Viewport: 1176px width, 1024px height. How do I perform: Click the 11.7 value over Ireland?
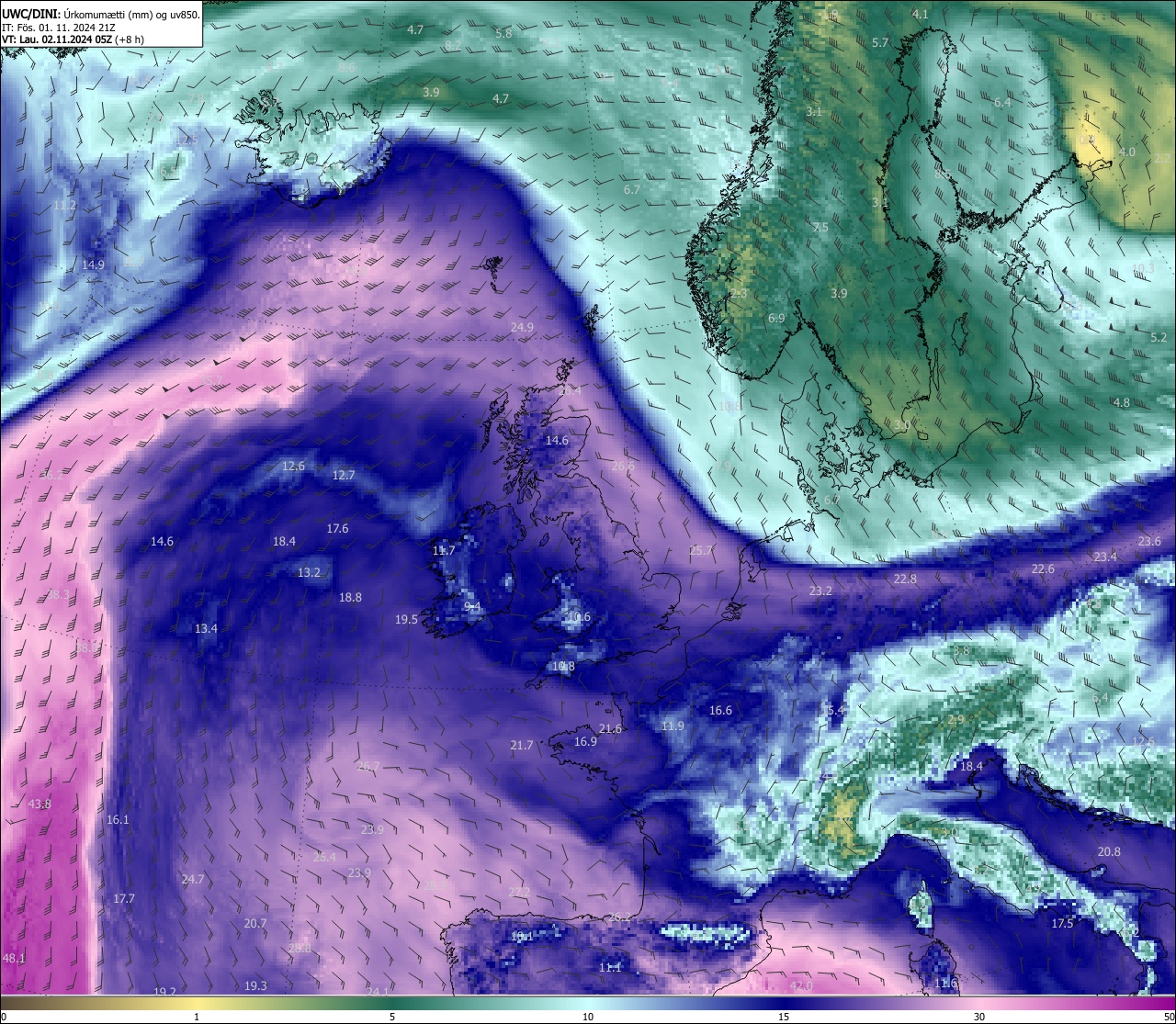pos(444,551)
